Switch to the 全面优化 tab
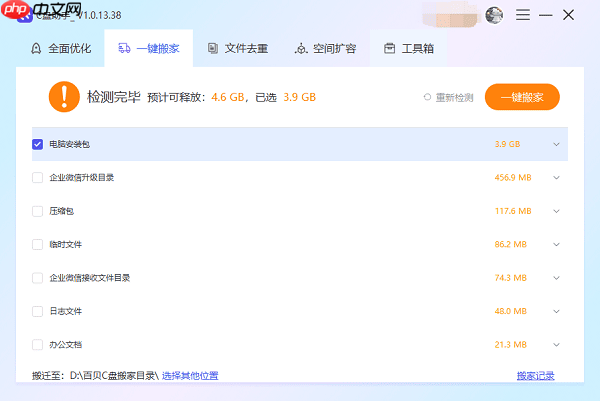 60,49
